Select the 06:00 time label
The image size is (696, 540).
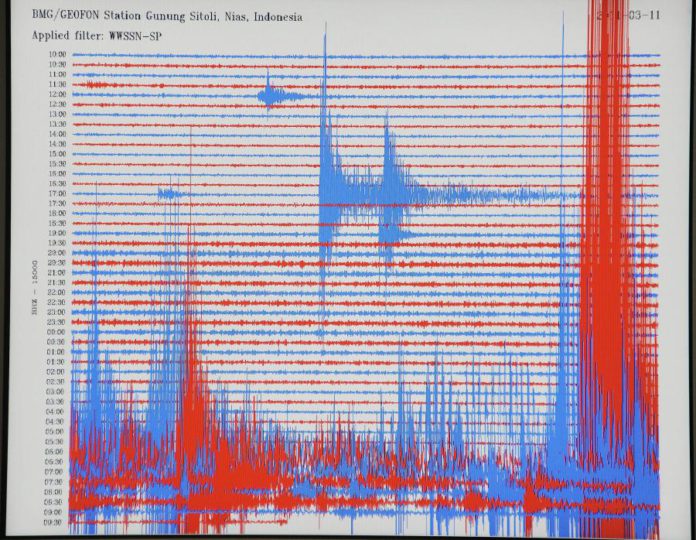tap(56, 451)
